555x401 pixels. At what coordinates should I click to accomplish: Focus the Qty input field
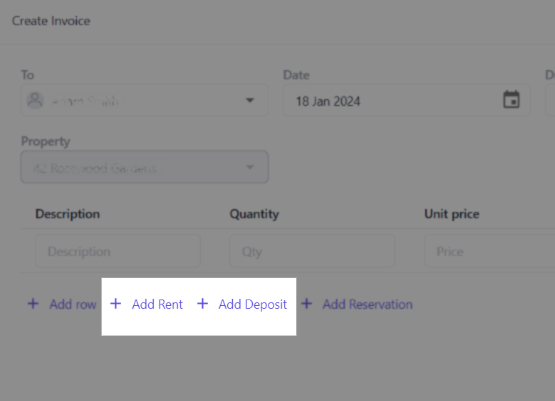(312, 251)
